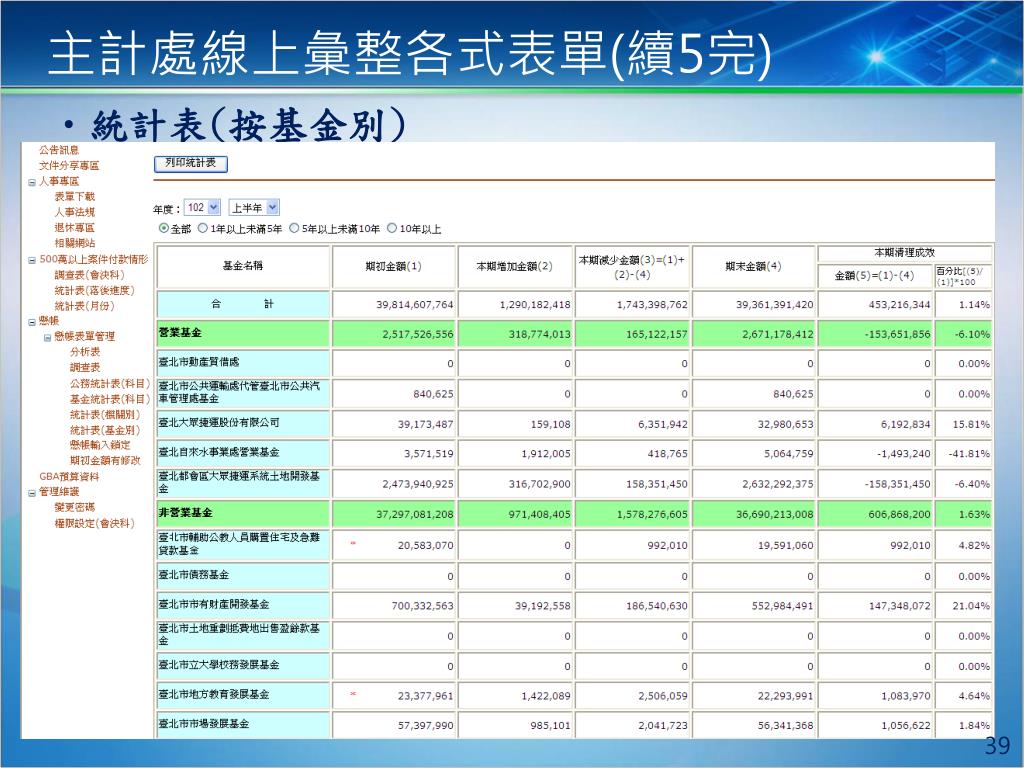Collapse the 懸帳表單管理 tree node
Image resolution: width=1024 pixels, height=768 pixels.
pos(47,338)
